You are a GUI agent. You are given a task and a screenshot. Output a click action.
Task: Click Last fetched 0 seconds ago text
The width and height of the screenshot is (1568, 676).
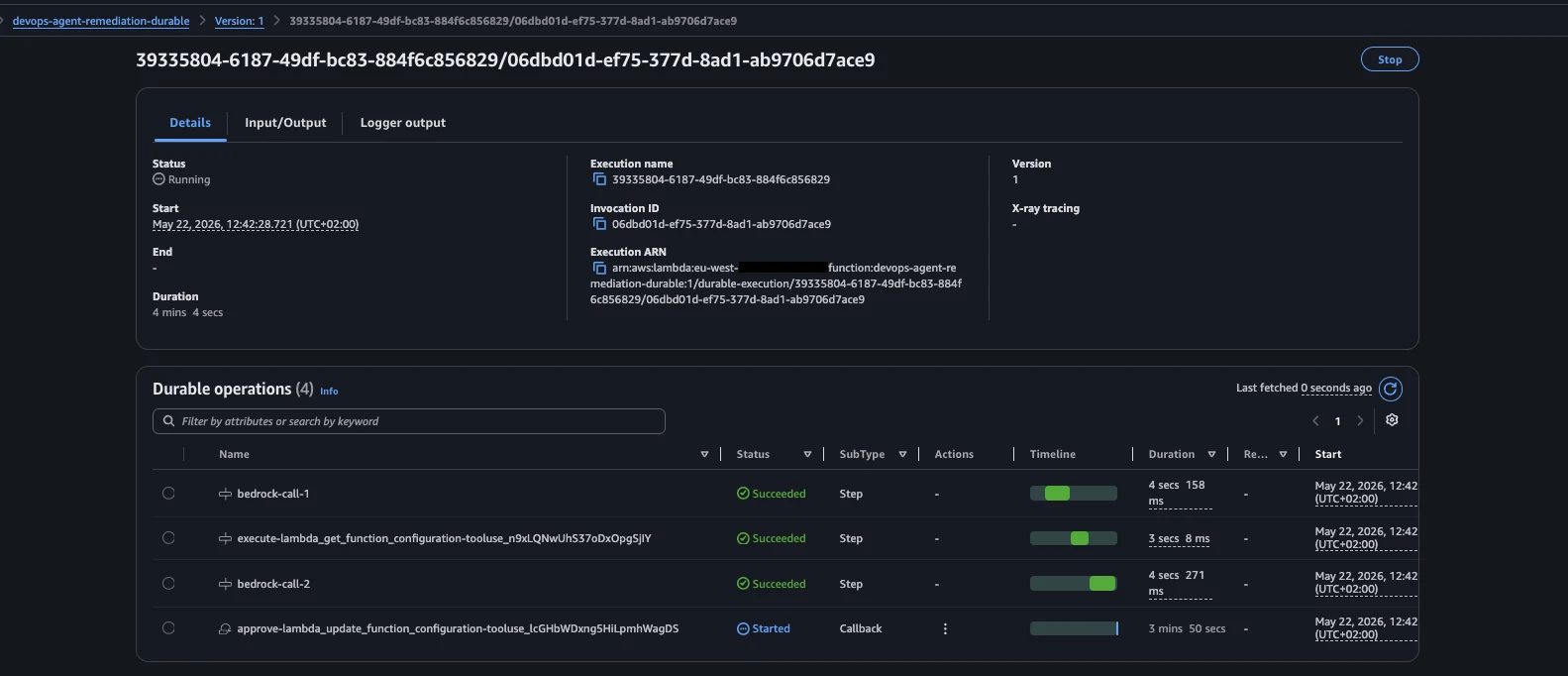[x=1304, y=388]
